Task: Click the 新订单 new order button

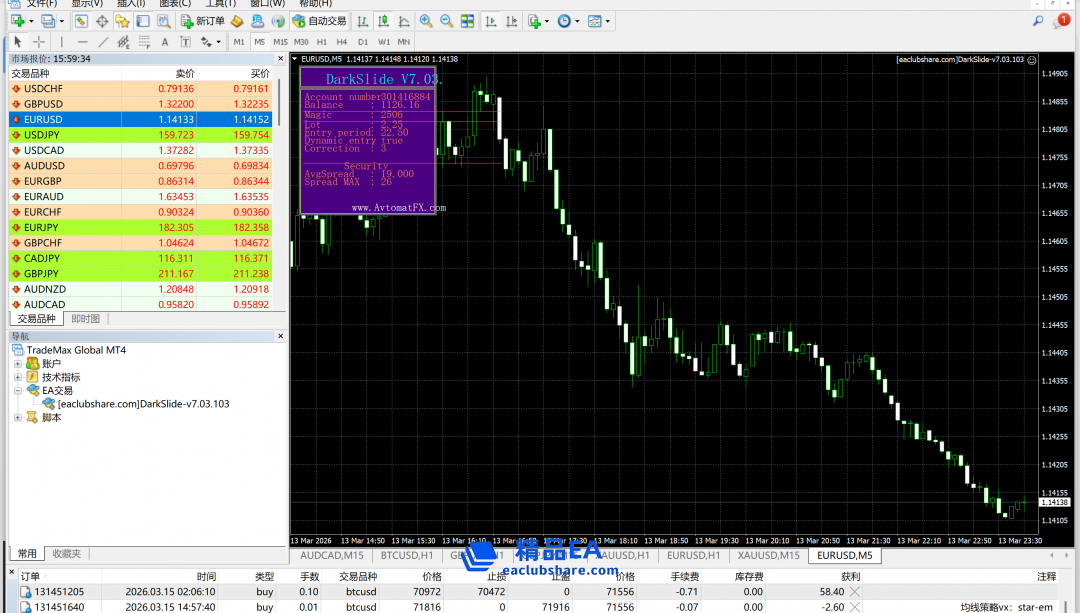Action: [203, 21]
